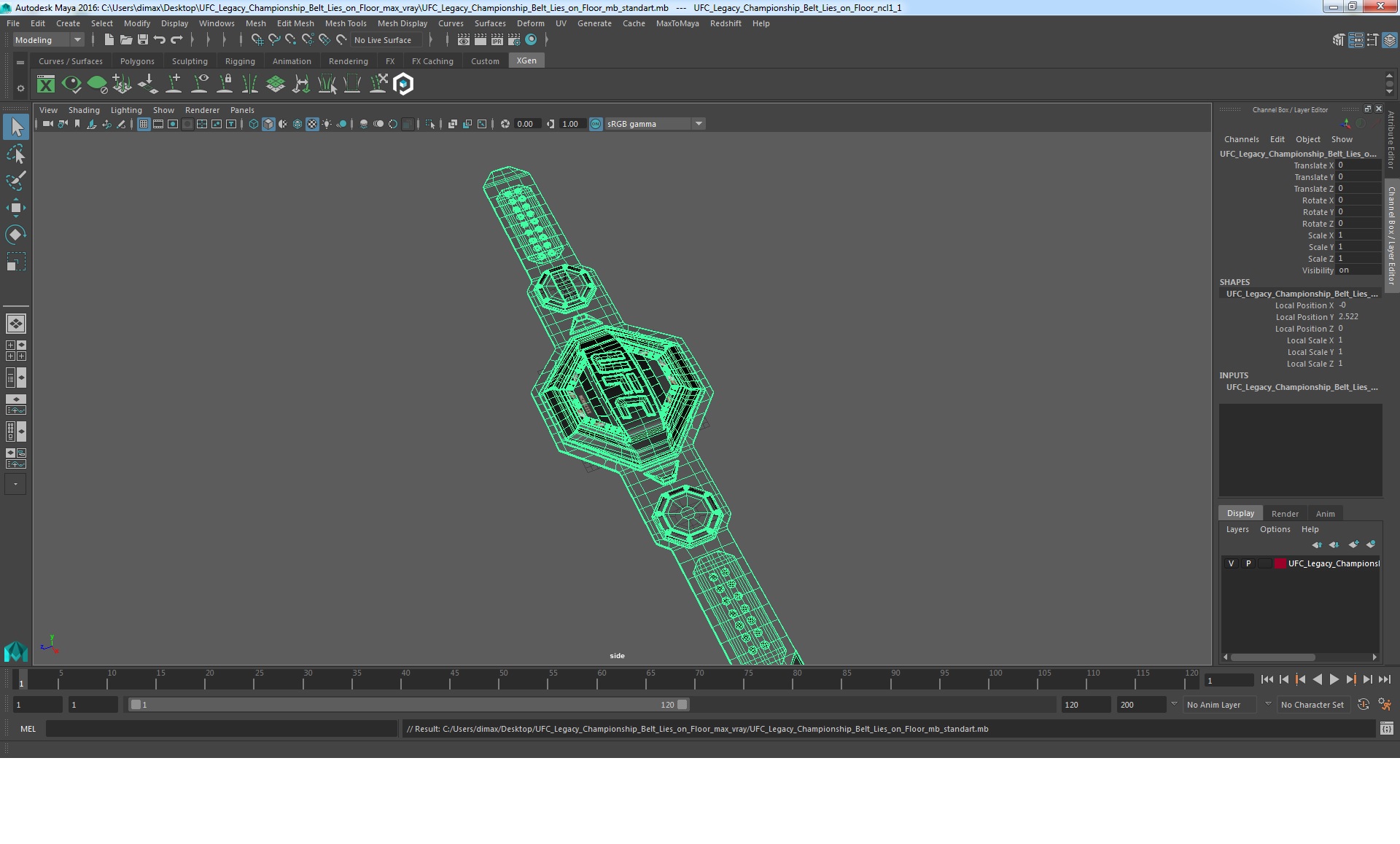Screen dimensions: 1400x844
Task: Click the auto keyframe icon
Action: (x=1363, y=705)
